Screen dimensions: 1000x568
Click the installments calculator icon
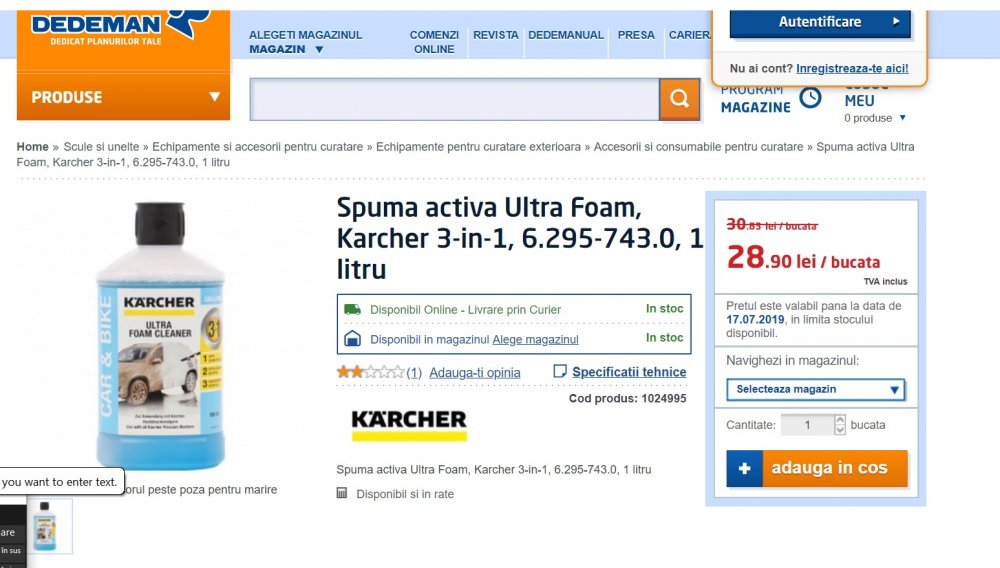point(342,493)
